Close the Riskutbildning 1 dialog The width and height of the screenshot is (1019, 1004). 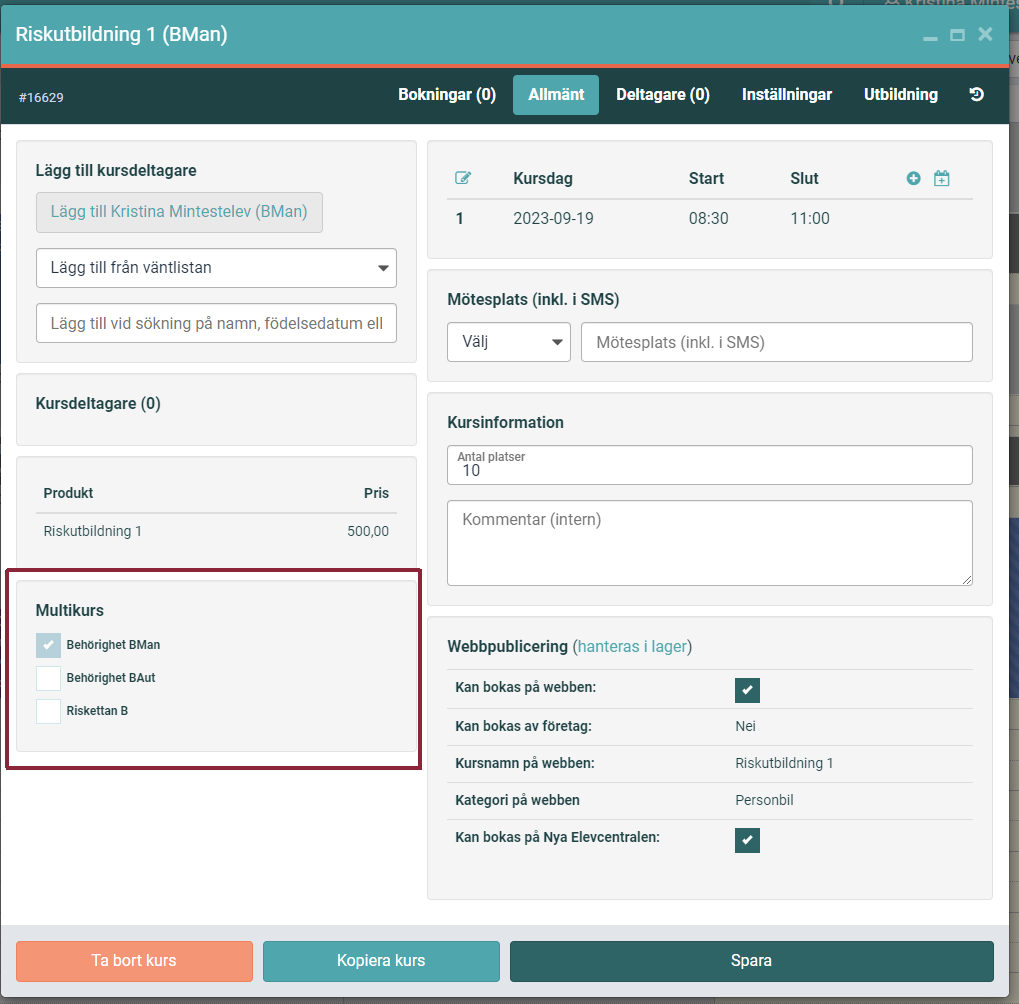point(985,34)
